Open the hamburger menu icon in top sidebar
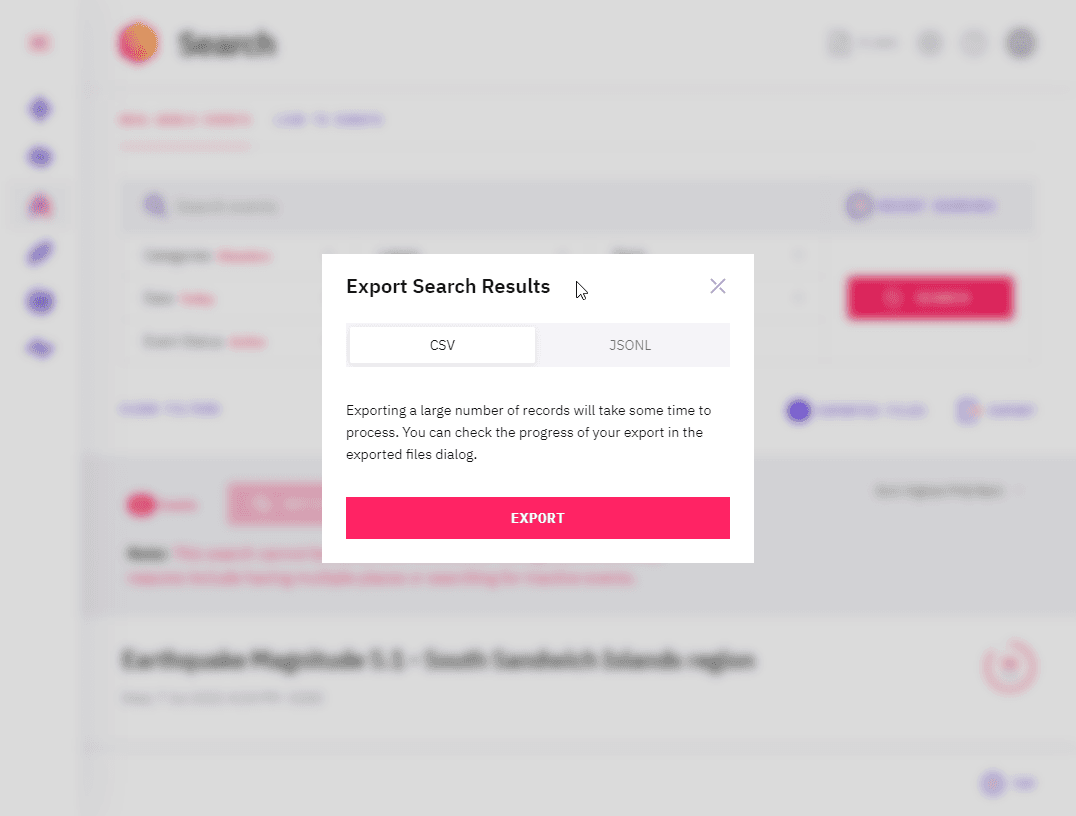Screen dimensions: 1076x816 pyautogui.click(x=39, y=43)
